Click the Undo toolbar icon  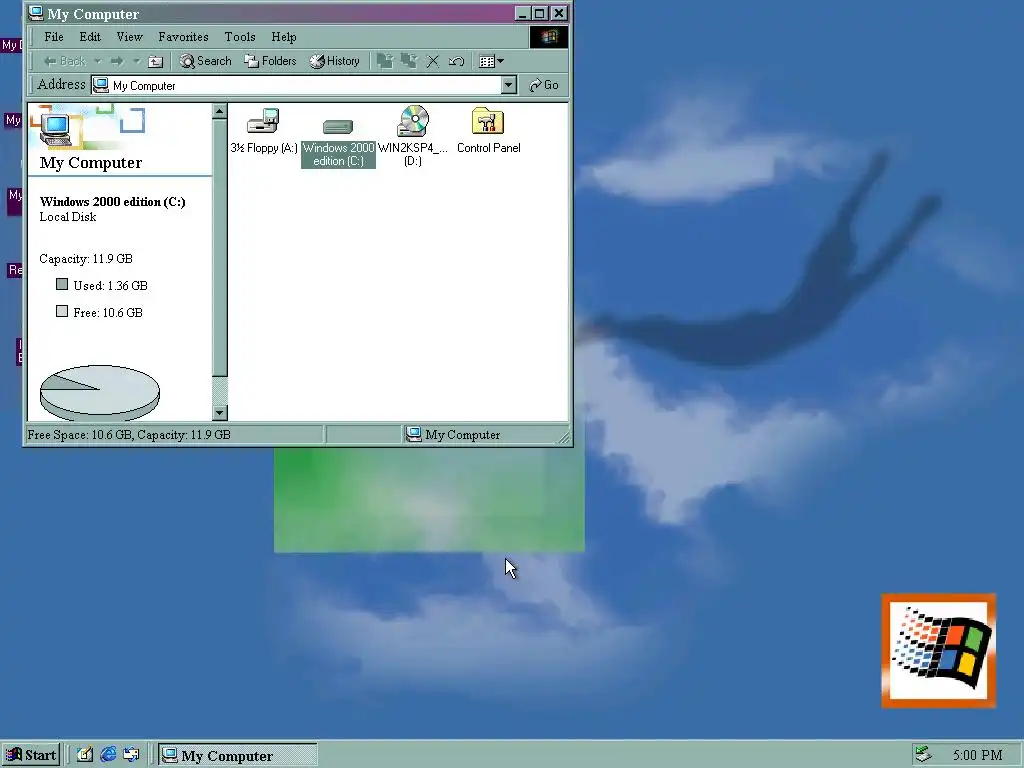click(456, 61)
